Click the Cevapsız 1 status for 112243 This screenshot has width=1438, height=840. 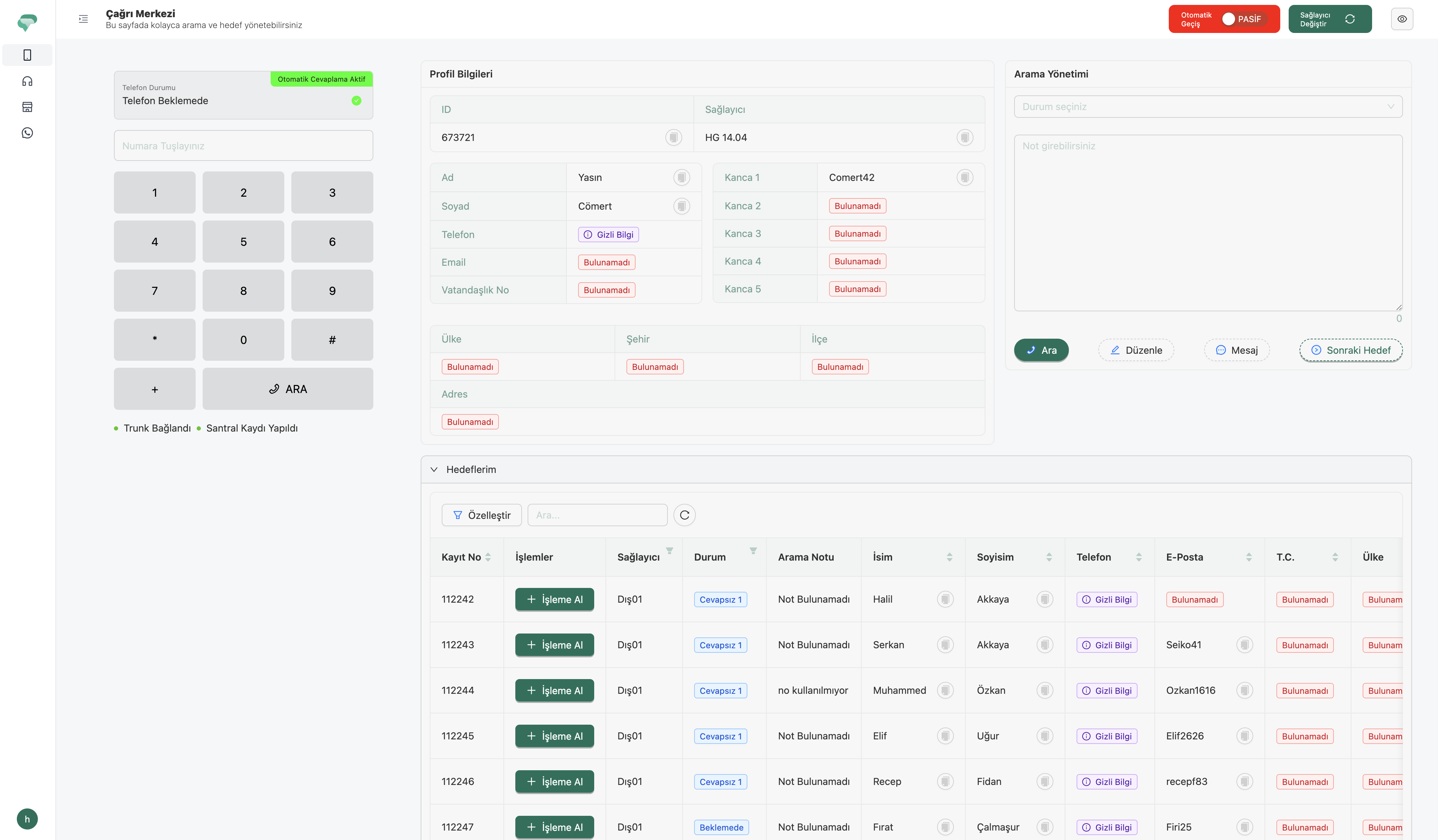[720, 645]
